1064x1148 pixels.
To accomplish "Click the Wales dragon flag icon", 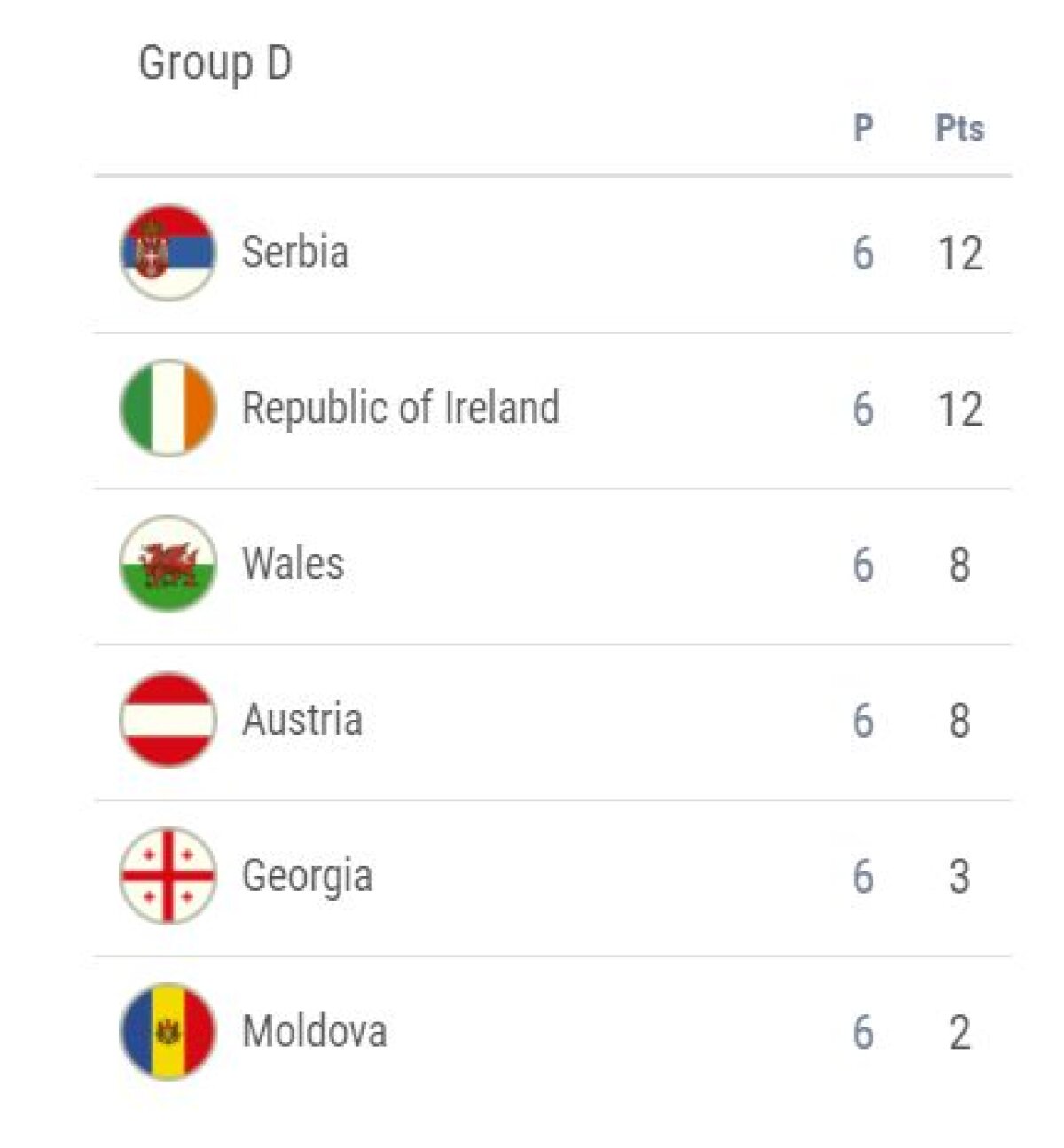I will tap(168, 565).
